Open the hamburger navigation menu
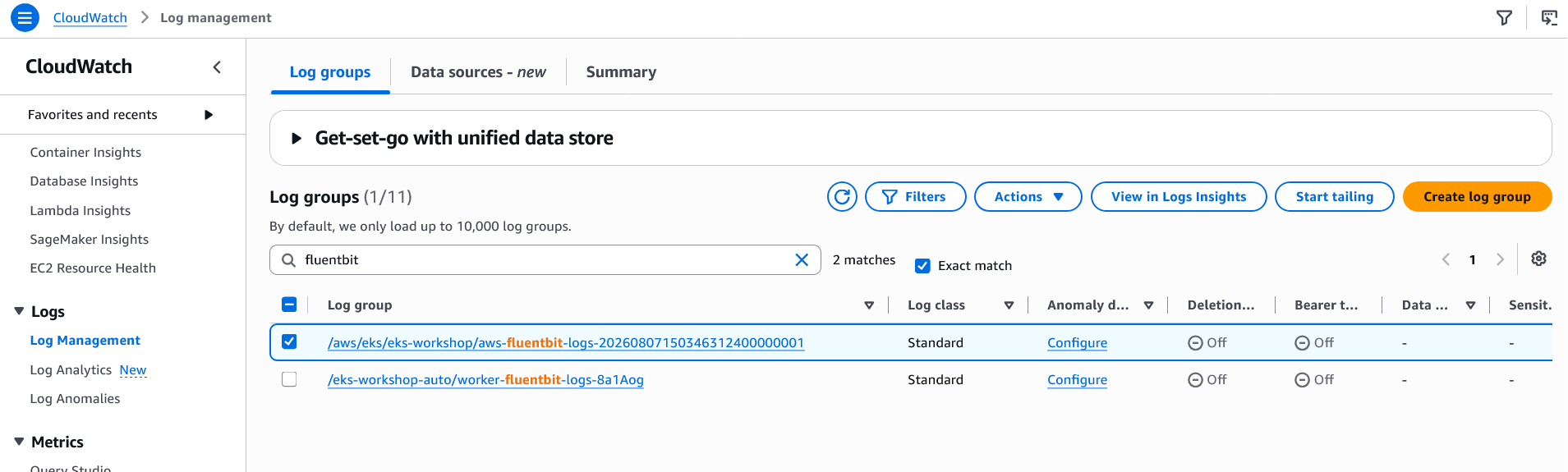Viewport: 1568px width, 472px height. (25, 17)
